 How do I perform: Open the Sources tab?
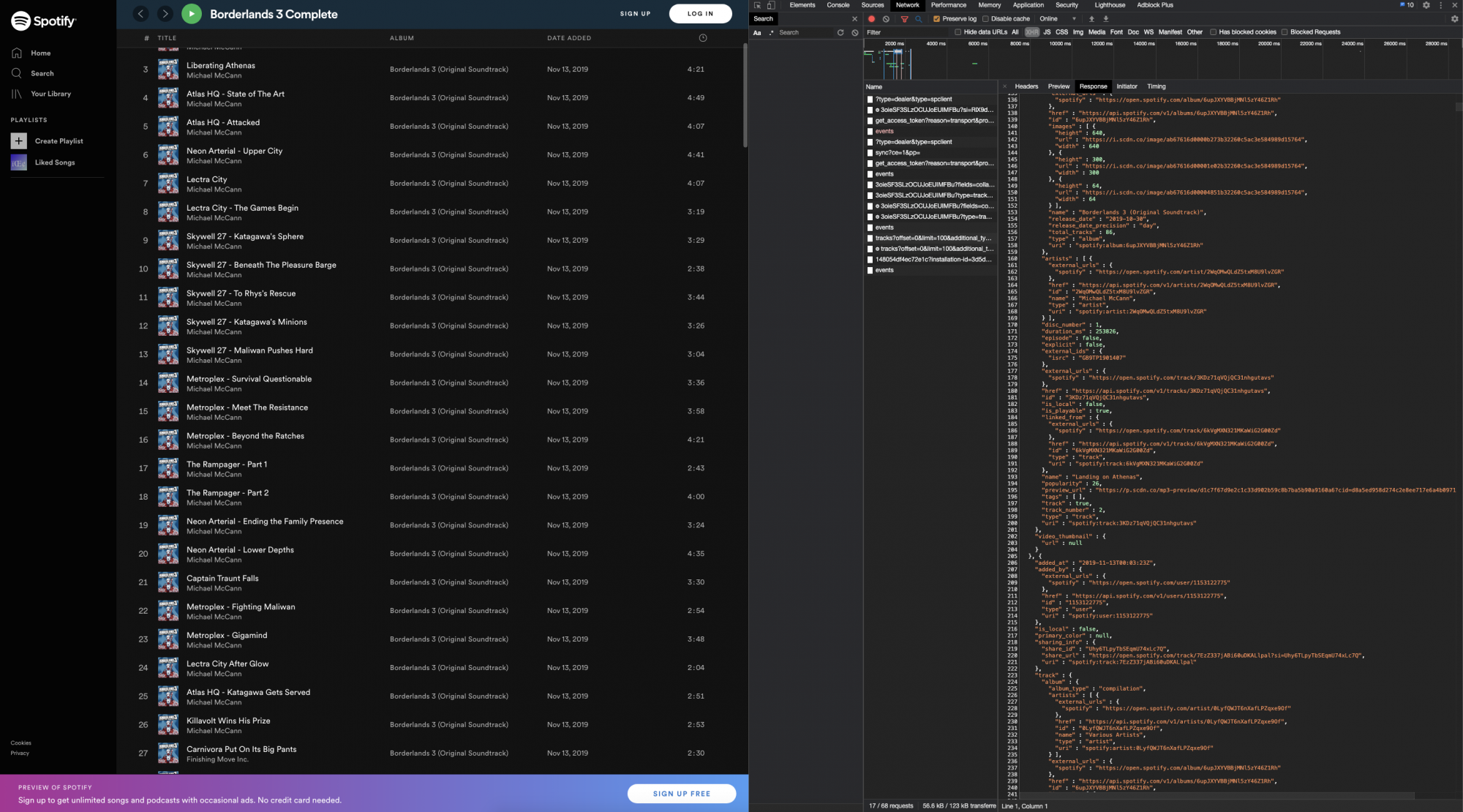(872, 5)
